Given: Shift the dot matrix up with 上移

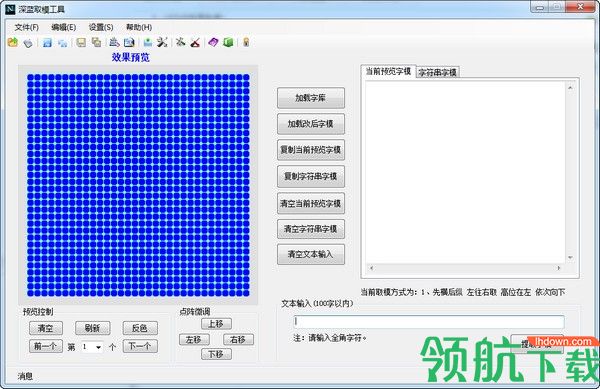Looking at the screenshot, I should coord(216,324).
